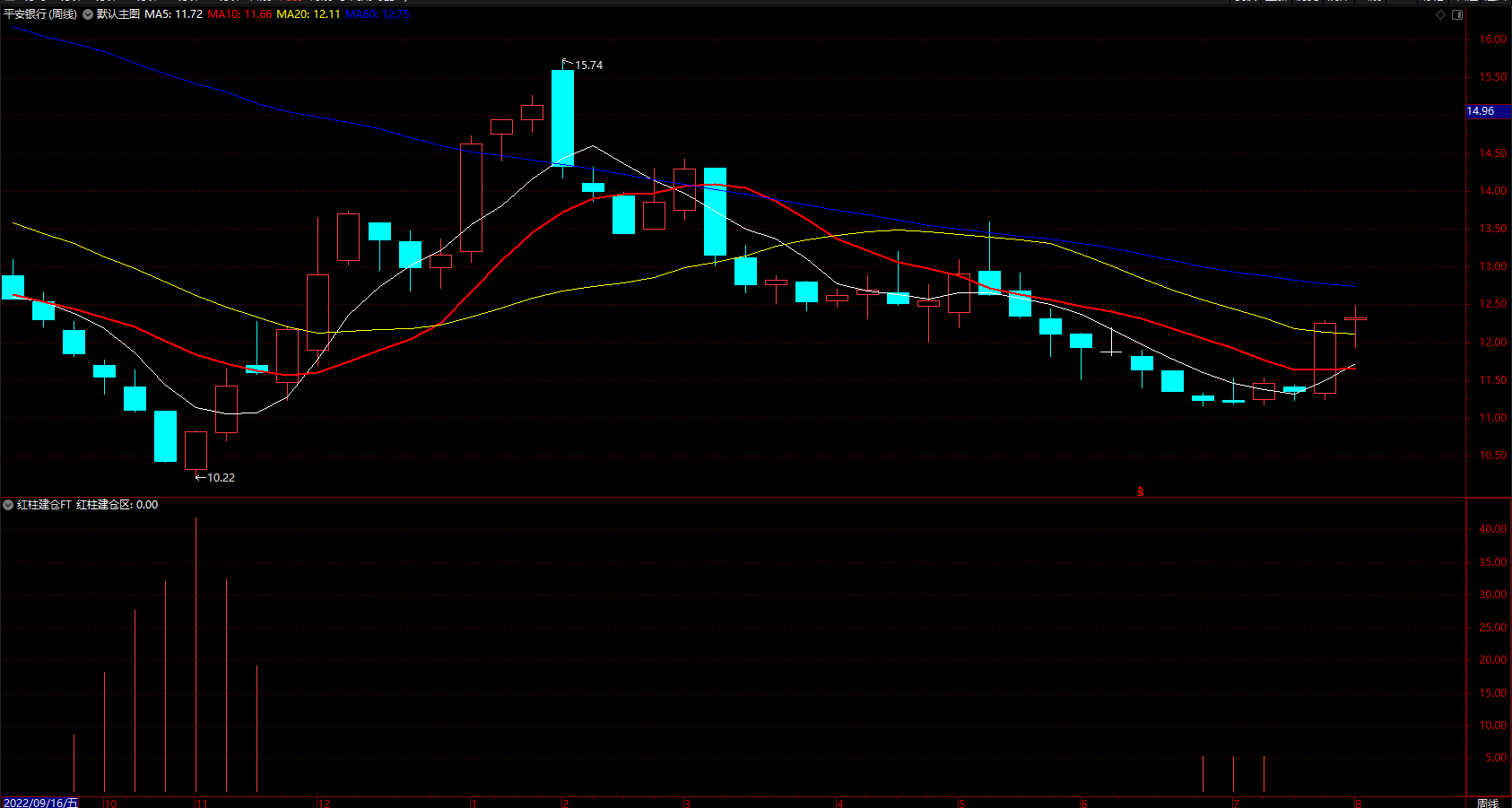Select the 红柱建仓FT indicator name
Screen dimensions: 1512x808
tap(44, 505)
